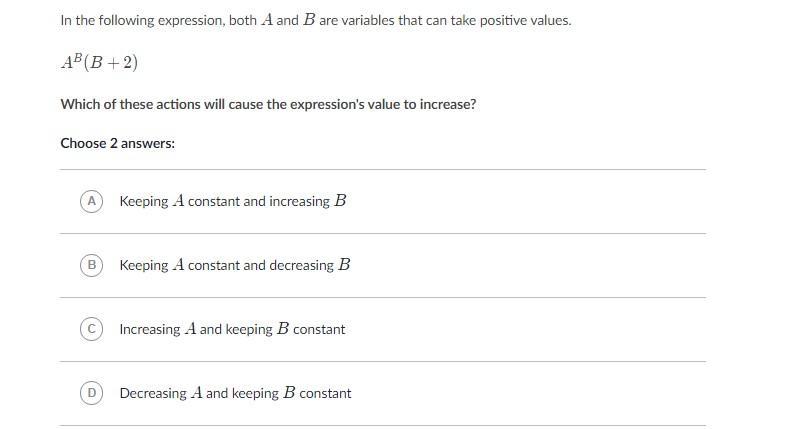Click the base A of the expression

[67, 63]
